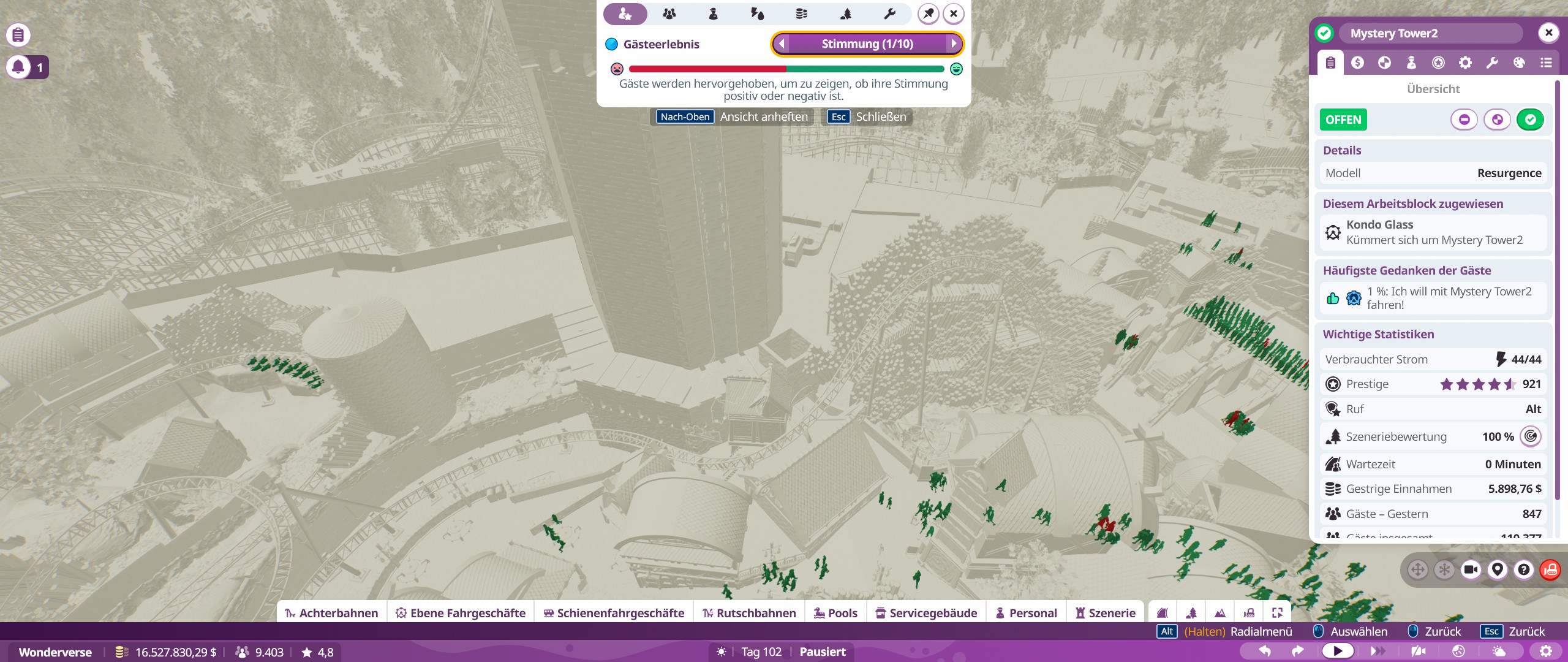This screenshot has height=662, width=1568.
Task: Open the finances coins heatmap tab
Action: coord(802,13)
